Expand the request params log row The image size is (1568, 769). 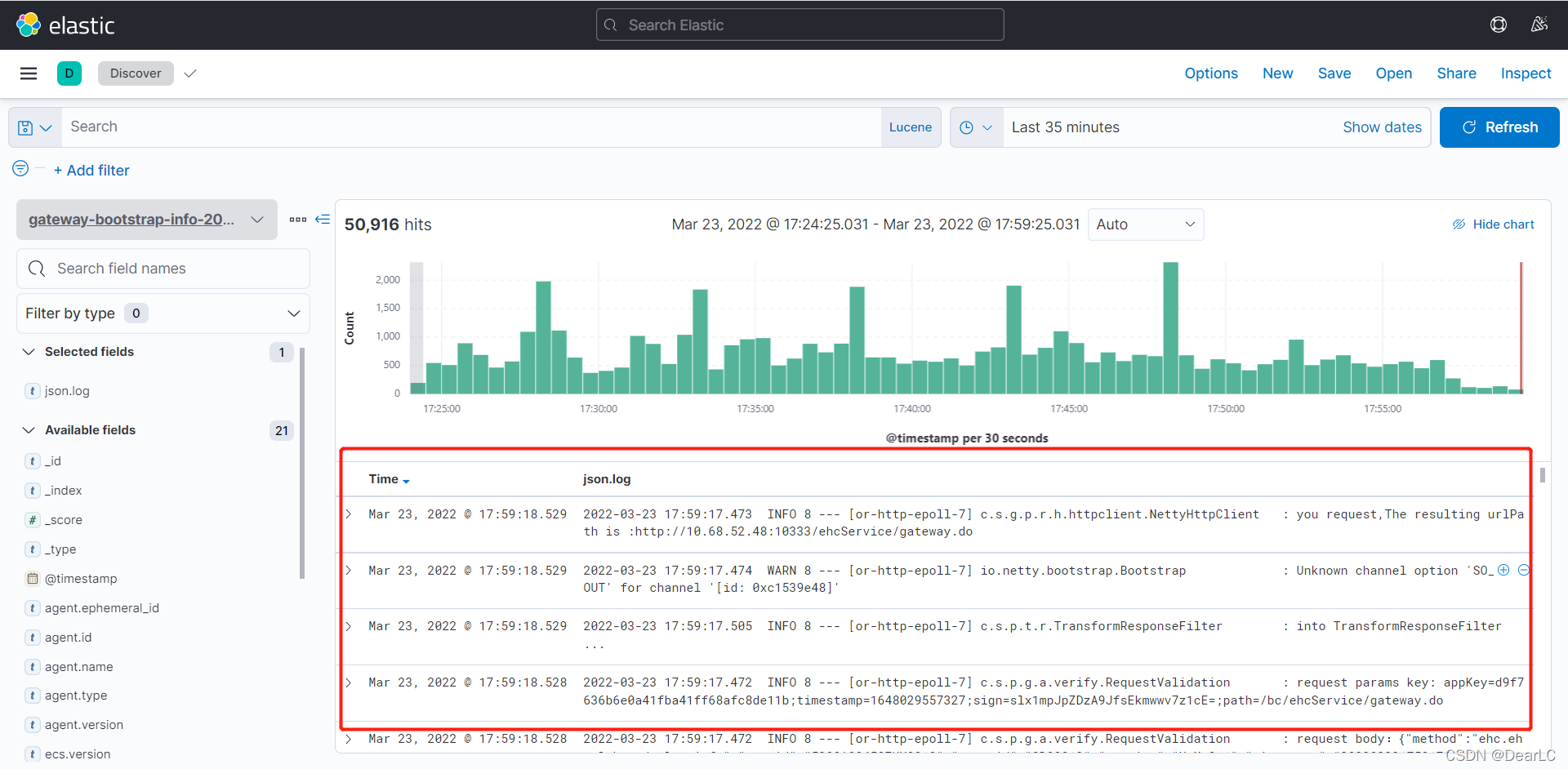click(349, 682)
